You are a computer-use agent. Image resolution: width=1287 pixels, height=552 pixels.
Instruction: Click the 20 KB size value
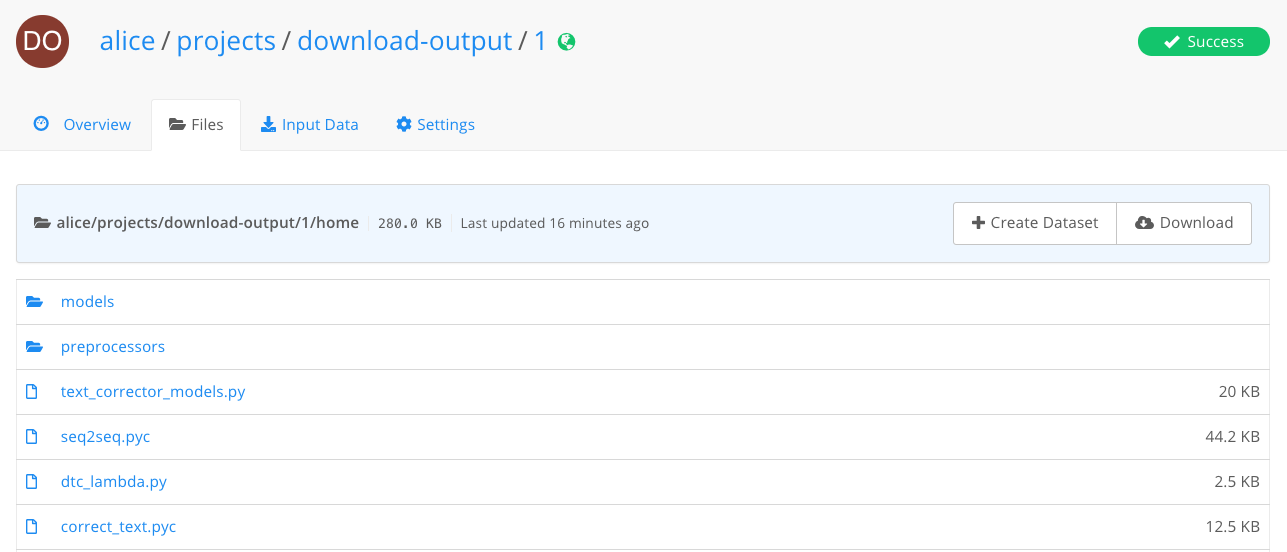[1239, 392]
